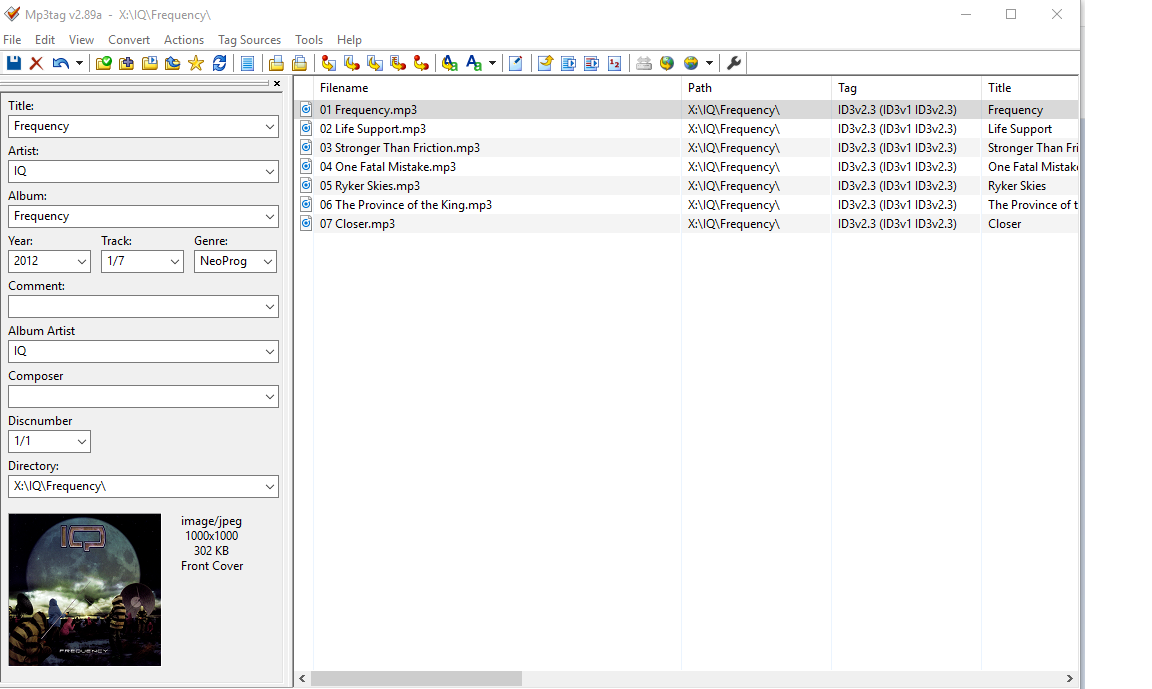1152x689 pixels.
Task: Expand the Genre dropdown showing NeoProg
Action: [268, 261]
